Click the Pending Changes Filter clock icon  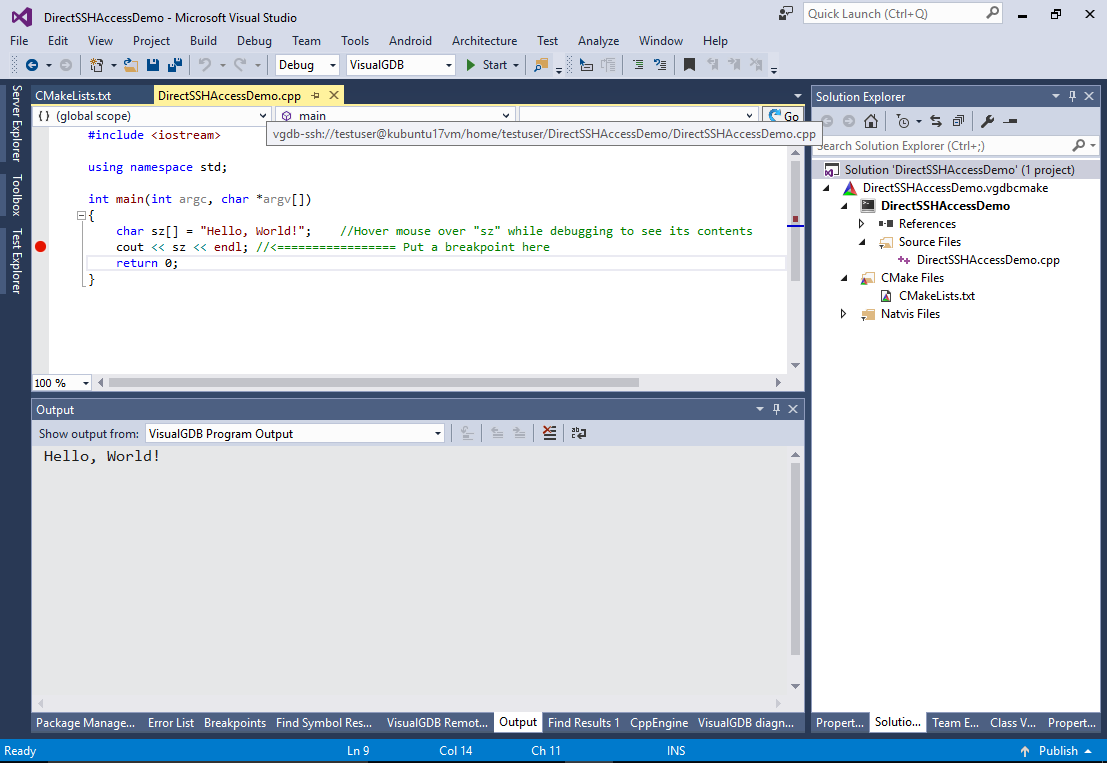pyautogui.click(x=903, y=121)
